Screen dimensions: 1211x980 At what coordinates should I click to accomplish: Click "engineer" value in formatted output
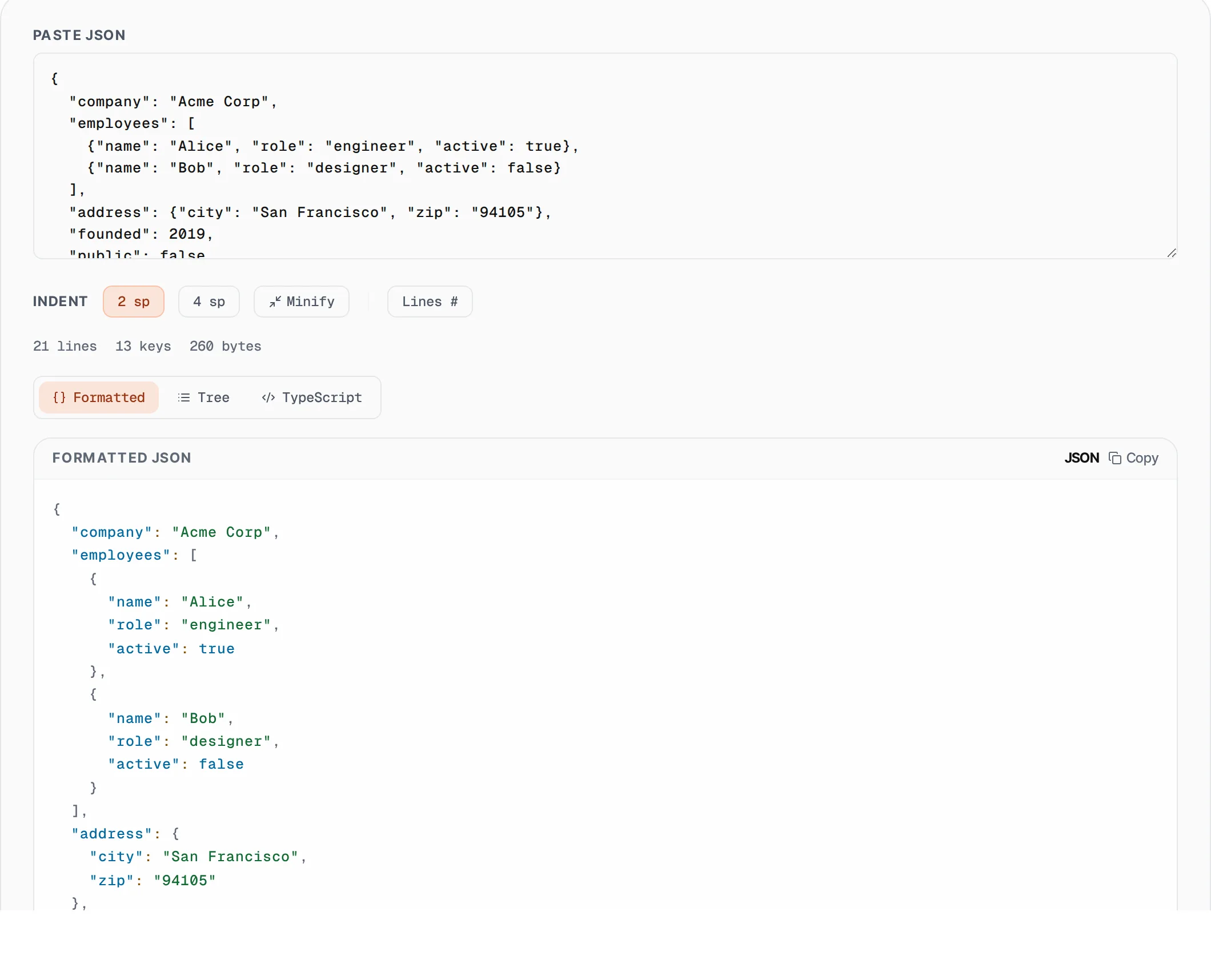(226, 625)
